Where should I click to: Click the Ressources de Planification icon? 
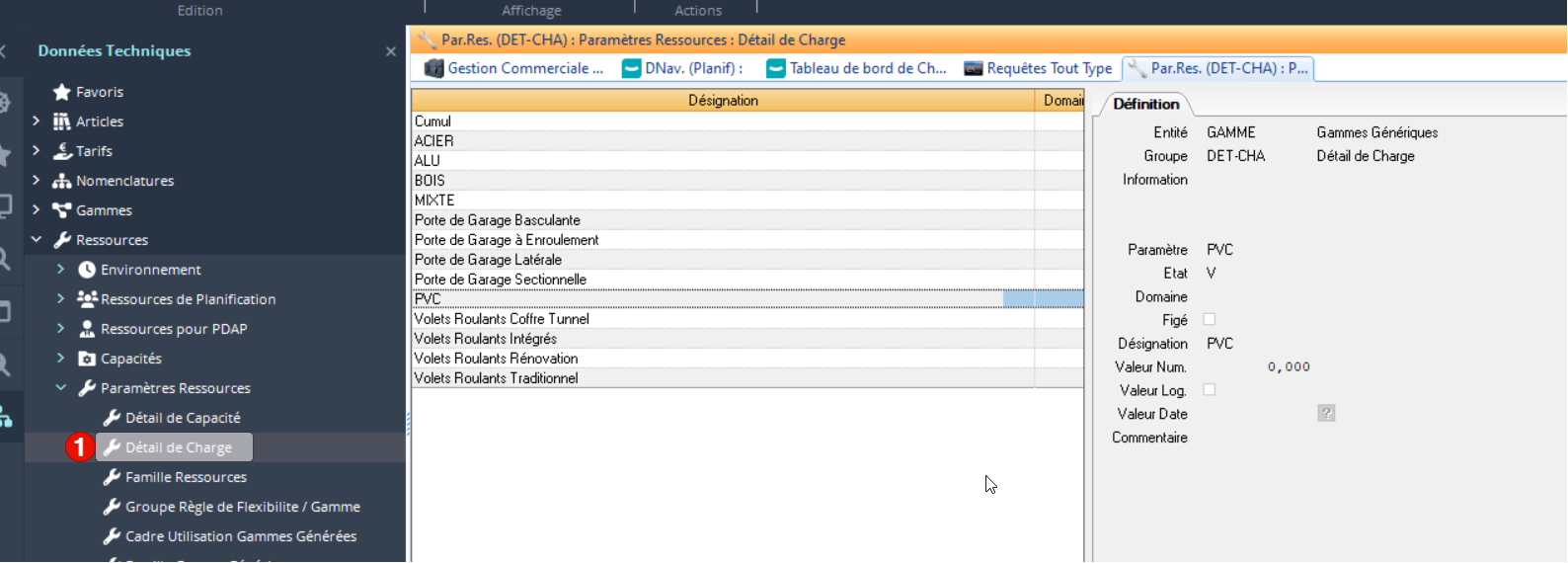(87, 299)
